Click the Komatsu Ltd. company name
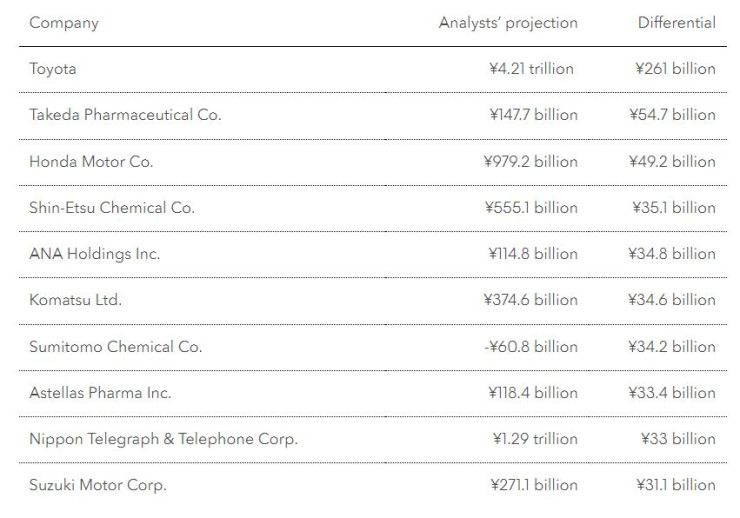This screenshot has width=740, height=518. click(x=76, y=300)
